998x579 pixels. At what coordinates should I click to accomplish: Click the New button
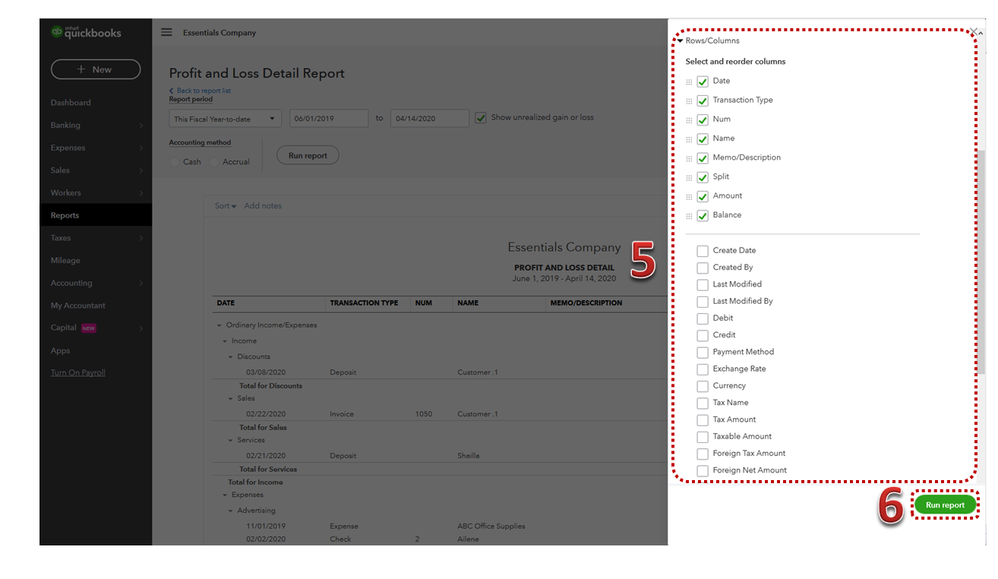pyautogui.click(x=95, y=69)
